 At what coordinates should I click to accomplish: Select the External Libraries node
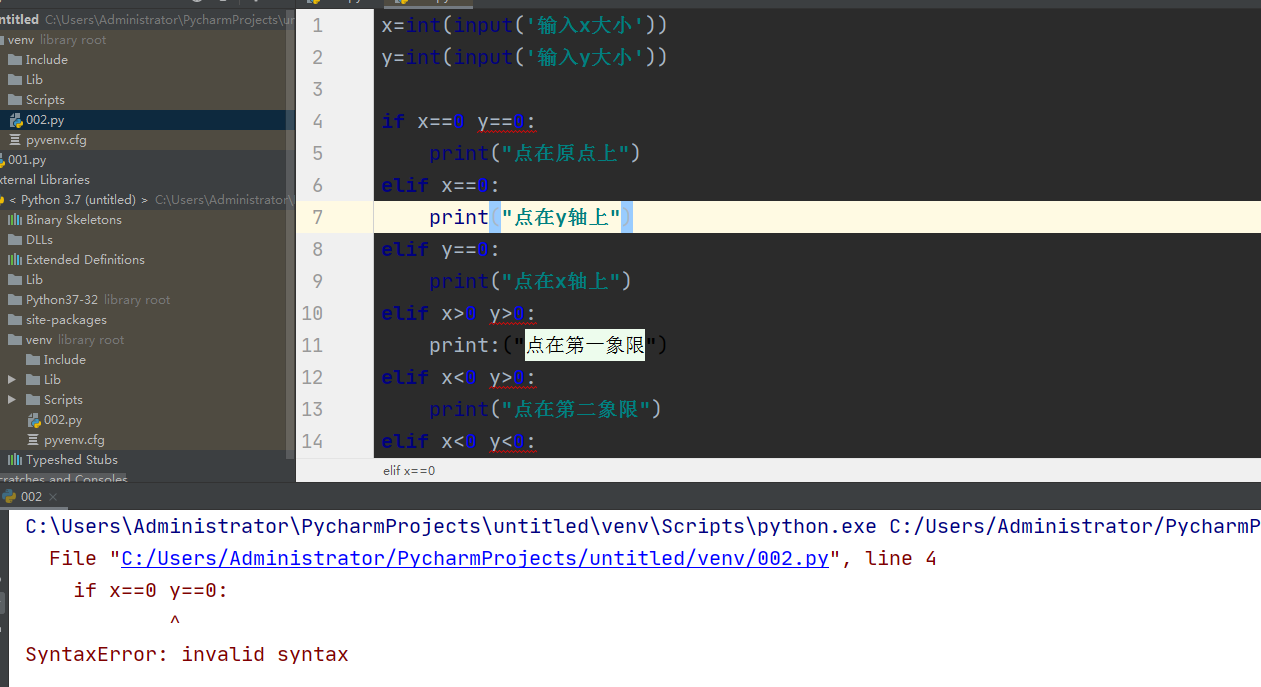click(x=45, y=180)
